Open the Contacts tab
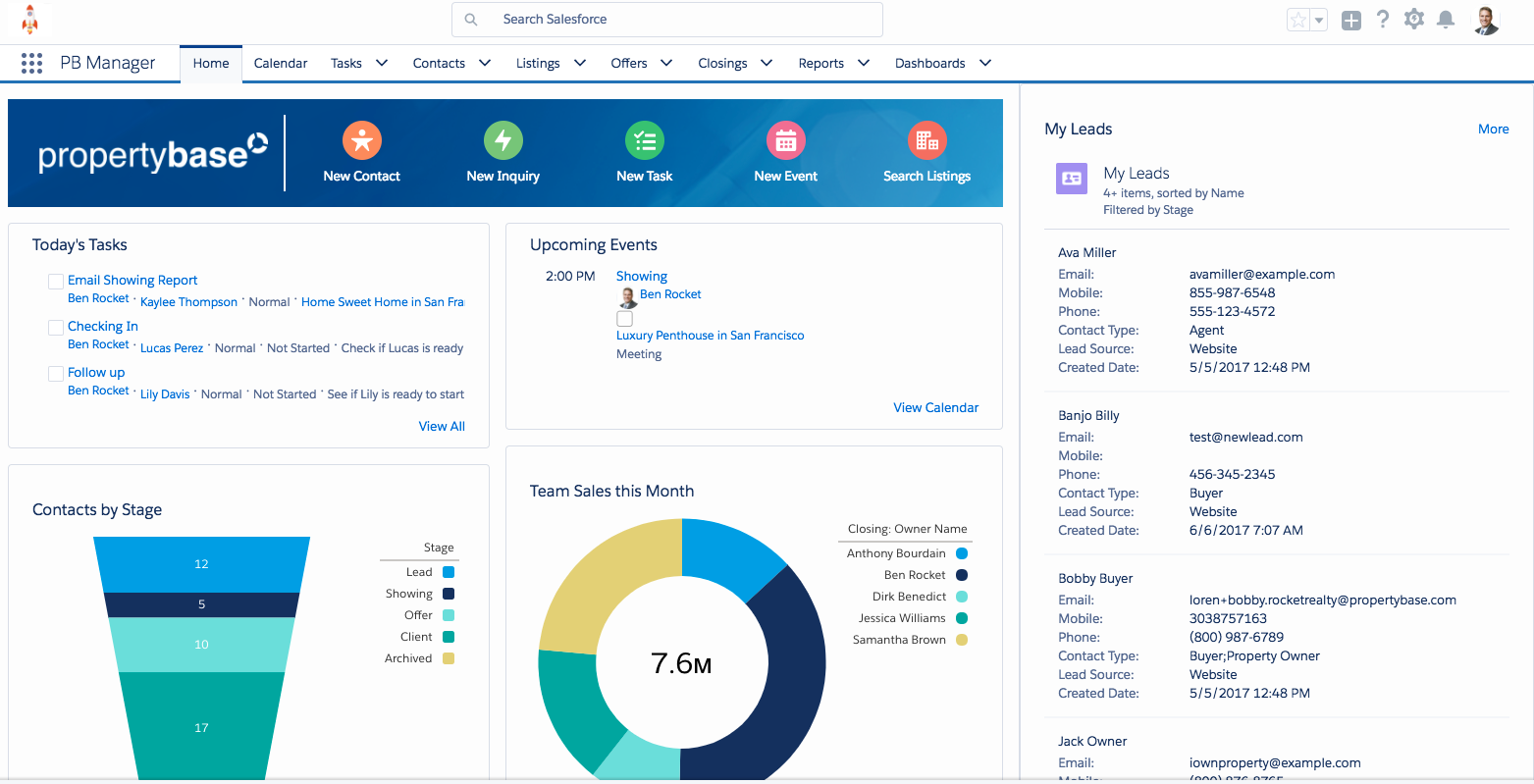This screenshot has height=784, width=1534. tap(439, 63)
